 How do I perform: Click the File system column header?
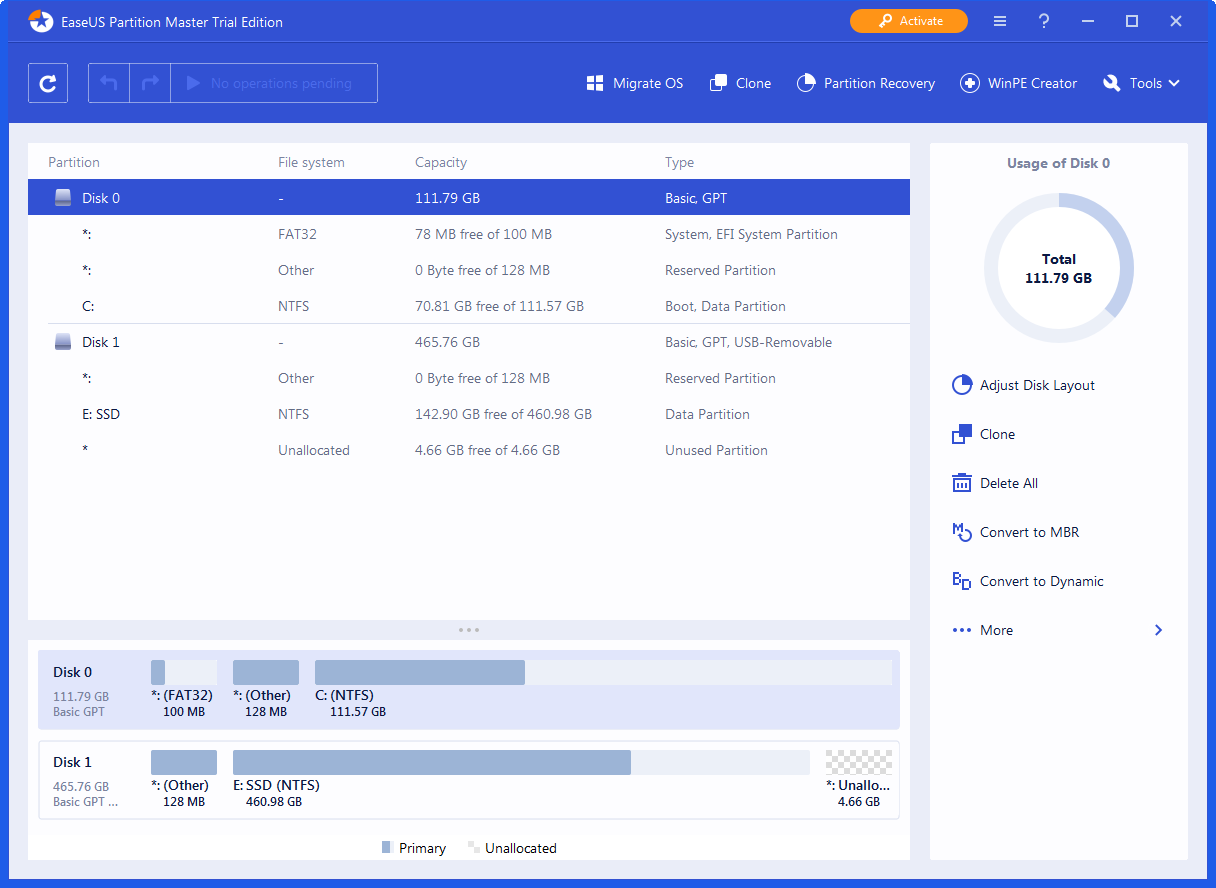coord(311,162)
